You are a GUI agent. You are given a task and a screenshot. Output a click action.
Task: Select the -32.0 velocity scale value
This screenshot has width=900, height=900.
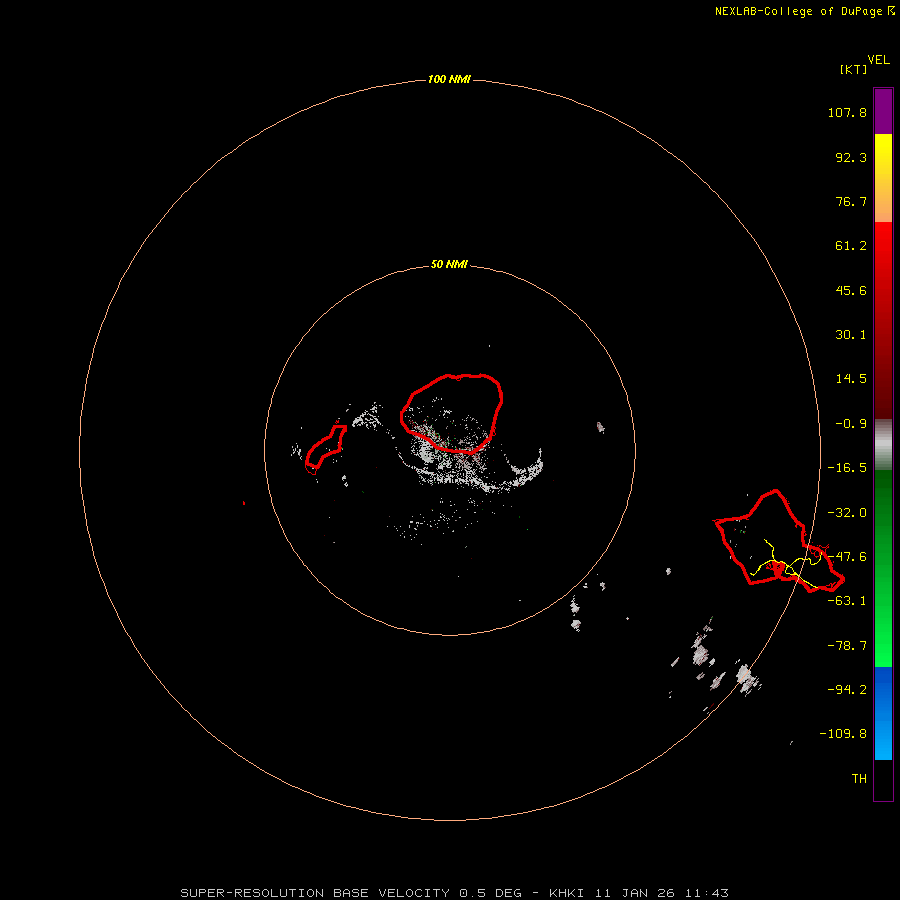[847, 513]
